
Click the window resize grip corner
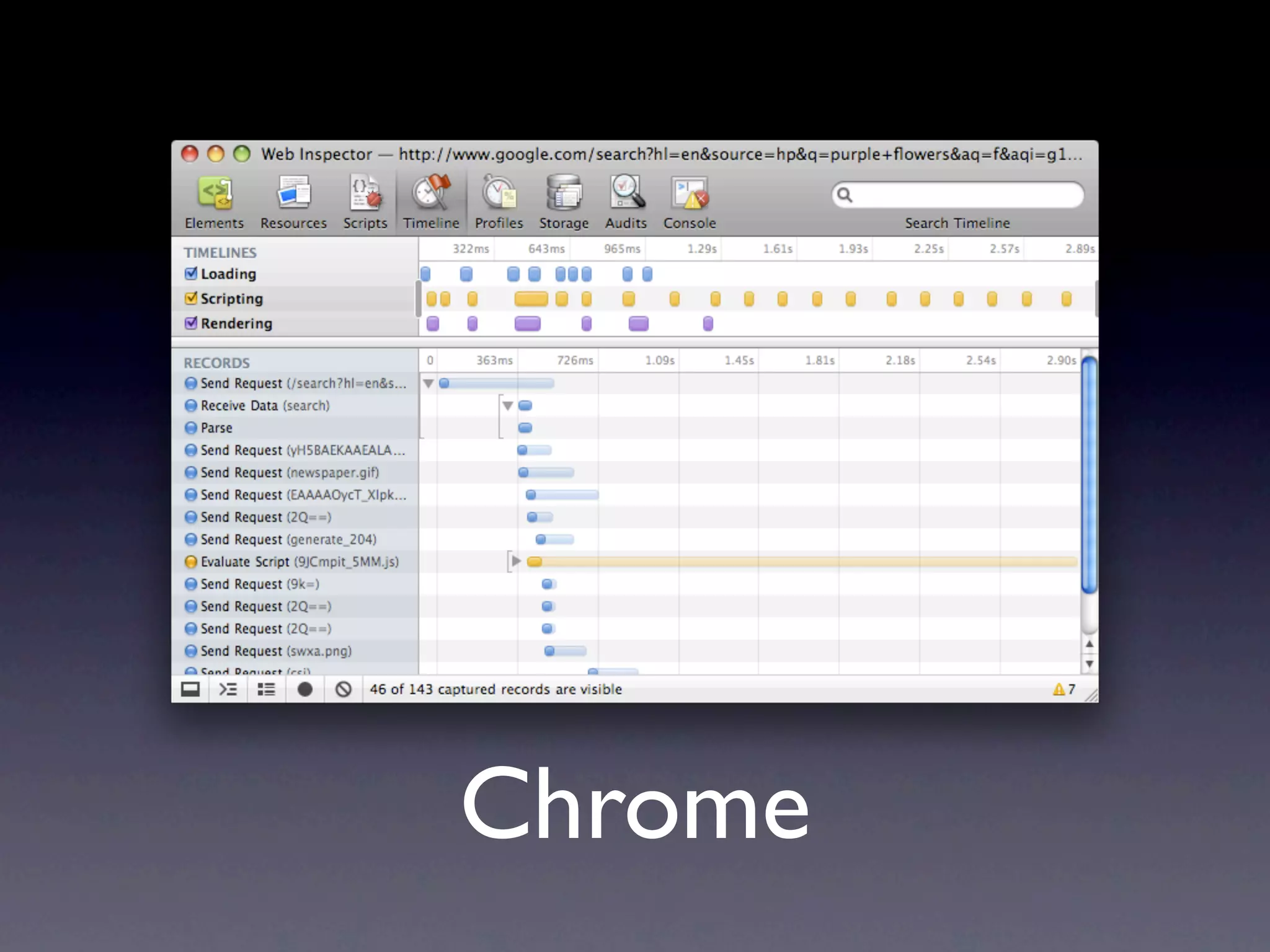[x=1091, y=695]
